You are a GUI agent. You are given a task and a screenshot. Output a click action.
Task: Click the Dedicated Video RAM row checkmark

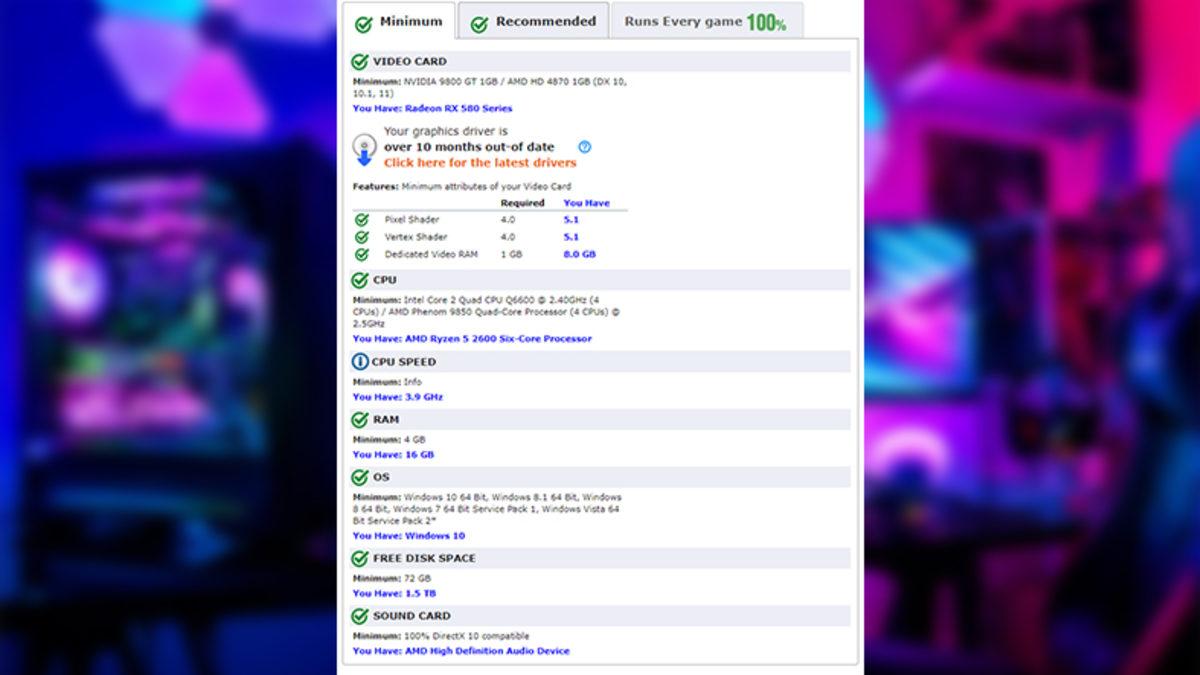tap(362, 254)
